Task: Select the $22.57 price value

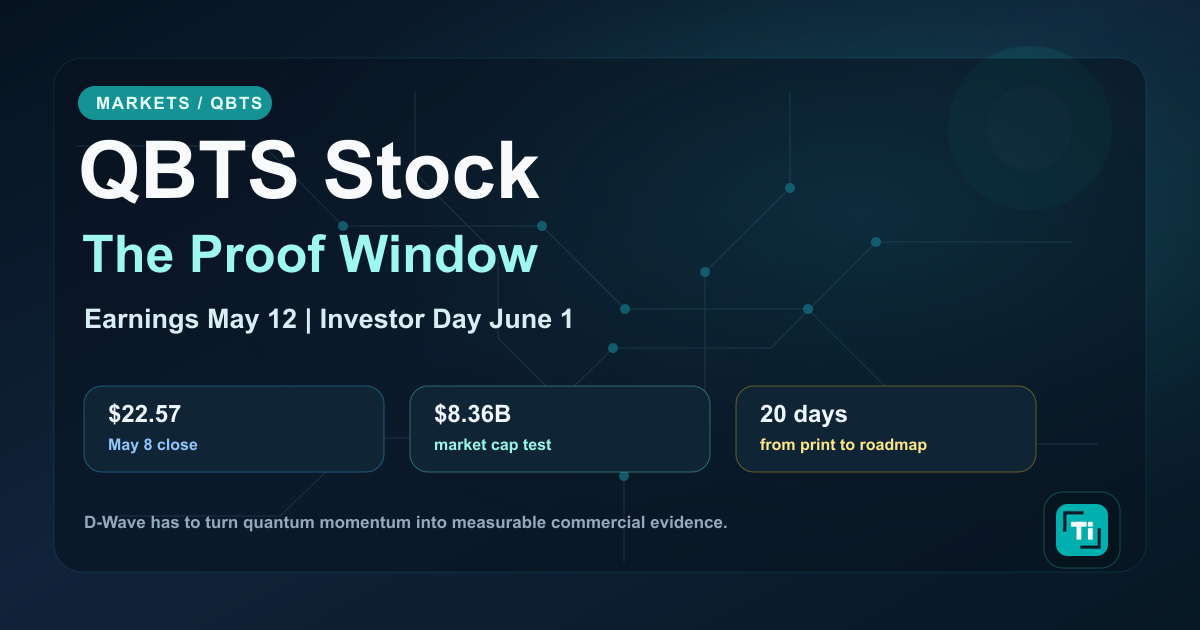Action: [x=145, y=414]
